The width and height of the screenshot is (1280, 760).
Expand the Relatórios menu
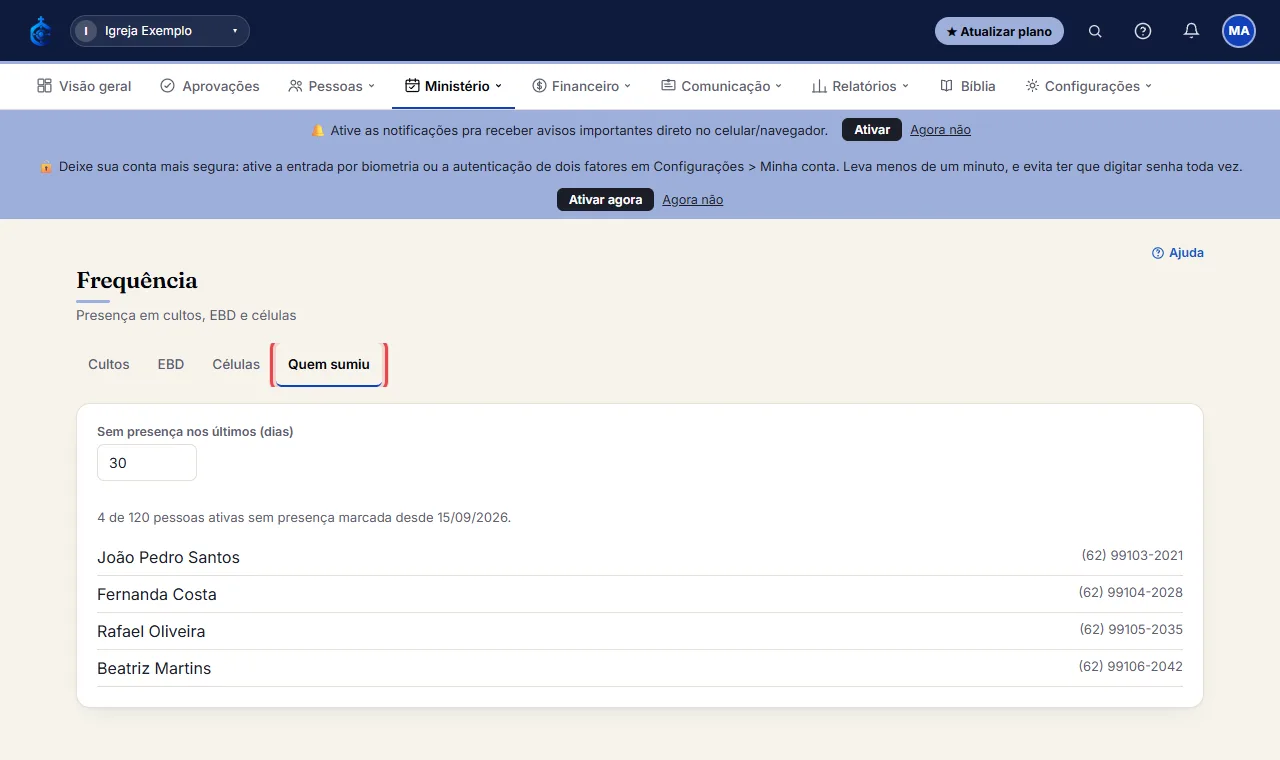[860, 86]
